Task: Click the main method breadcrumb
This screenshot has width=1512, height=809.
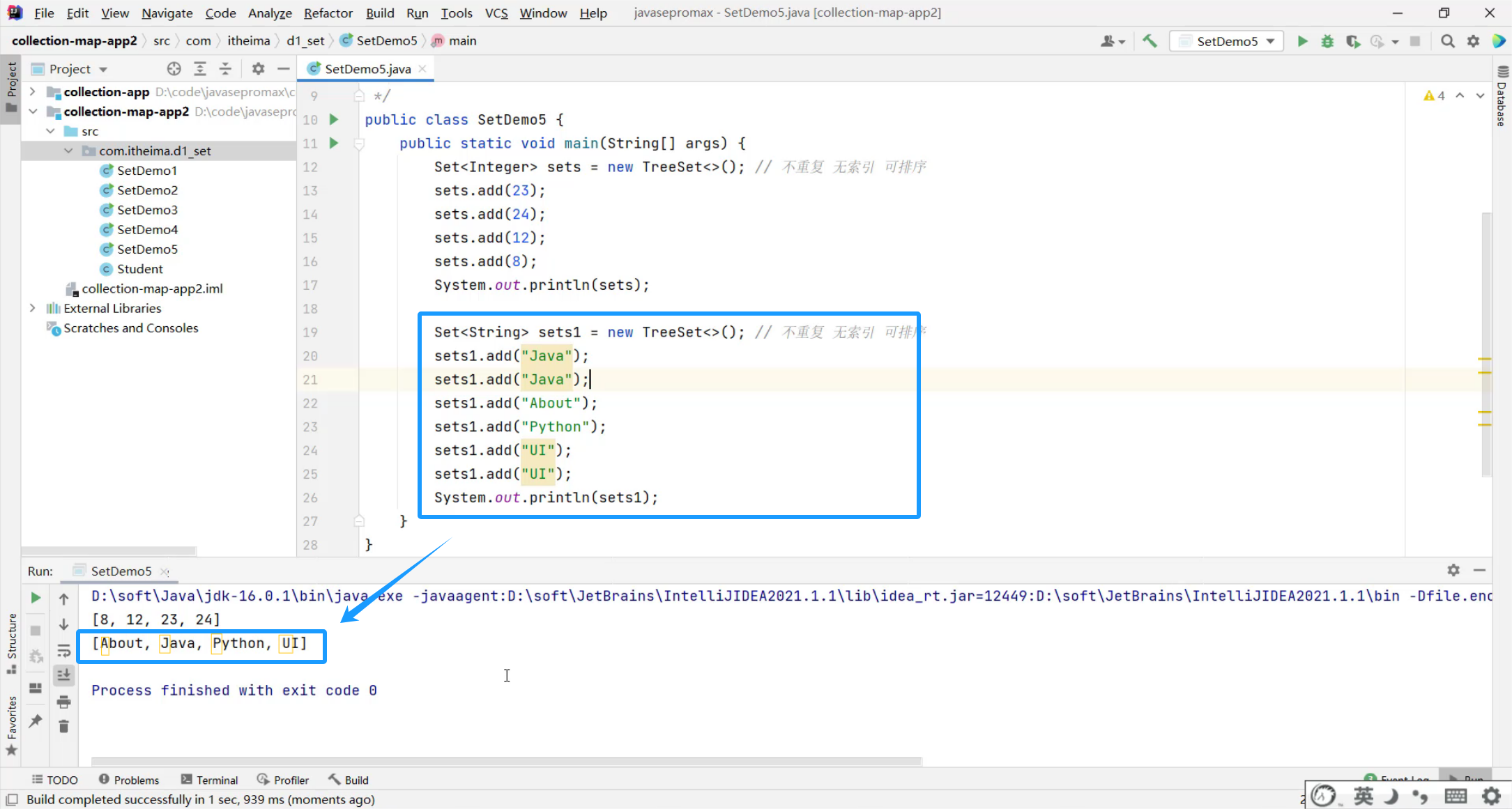Action: [461, 40]
